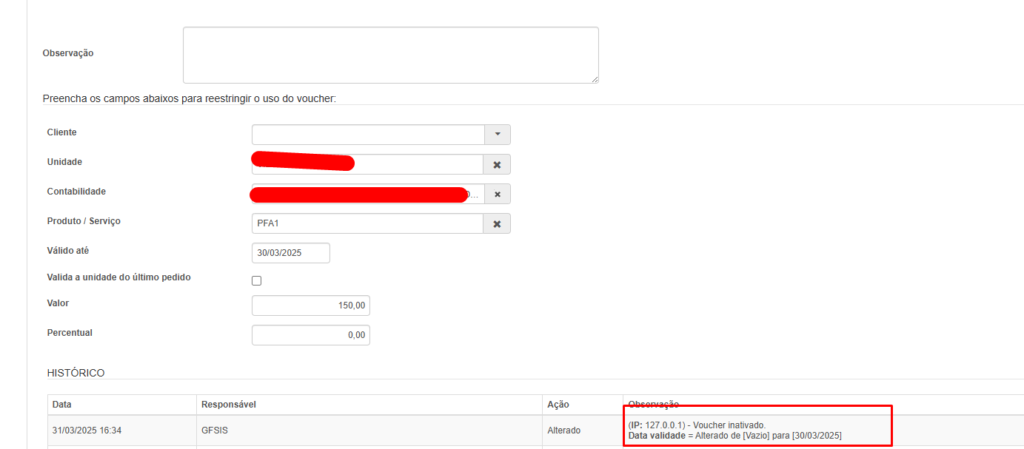This screenshot has width=1024, height=449.
Task: Toggle the "Valida a unidade do último pedido" checkbox
Action: (256, 281)
